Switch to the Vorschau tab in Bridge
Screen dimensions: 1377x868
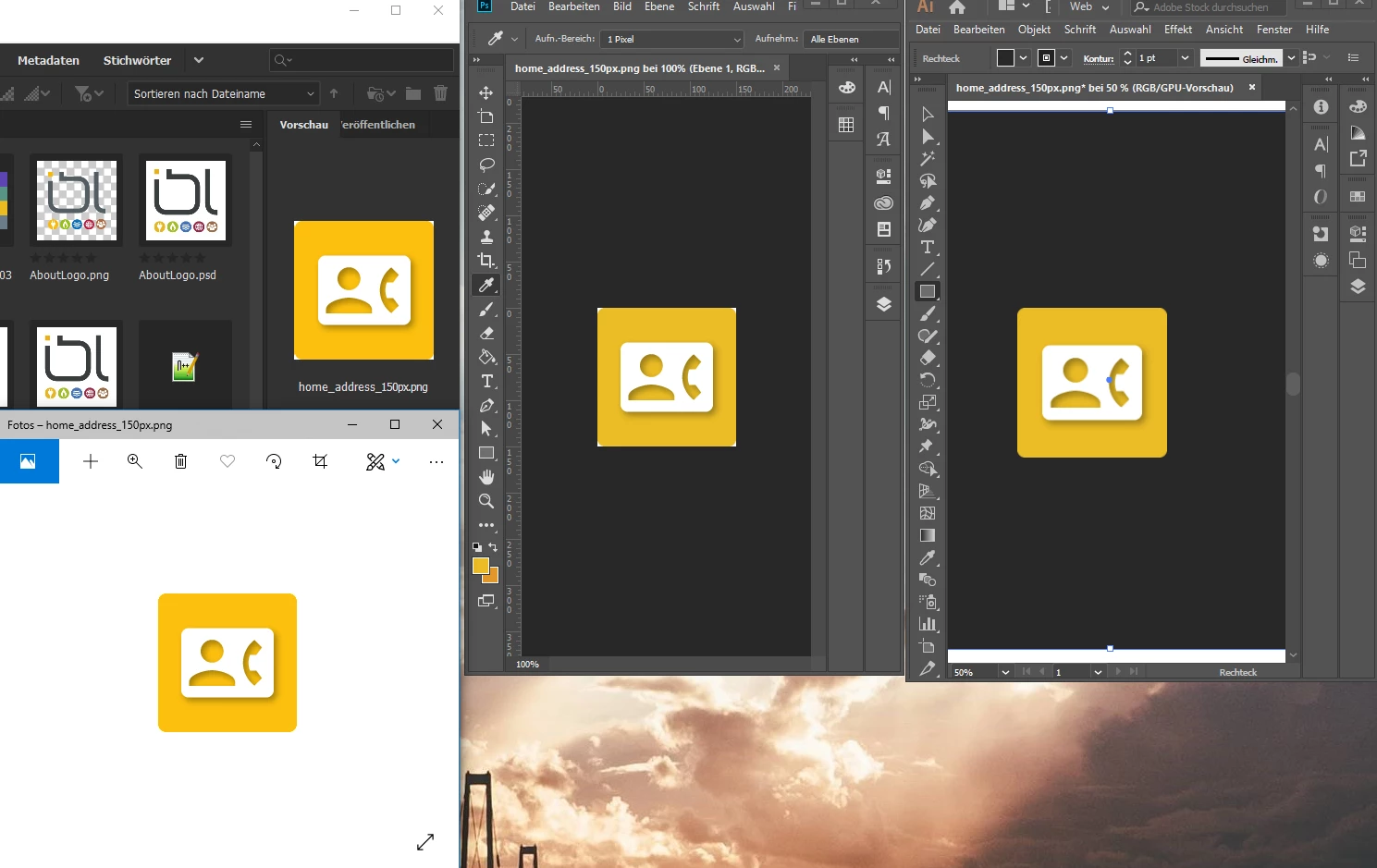(304, 125)
